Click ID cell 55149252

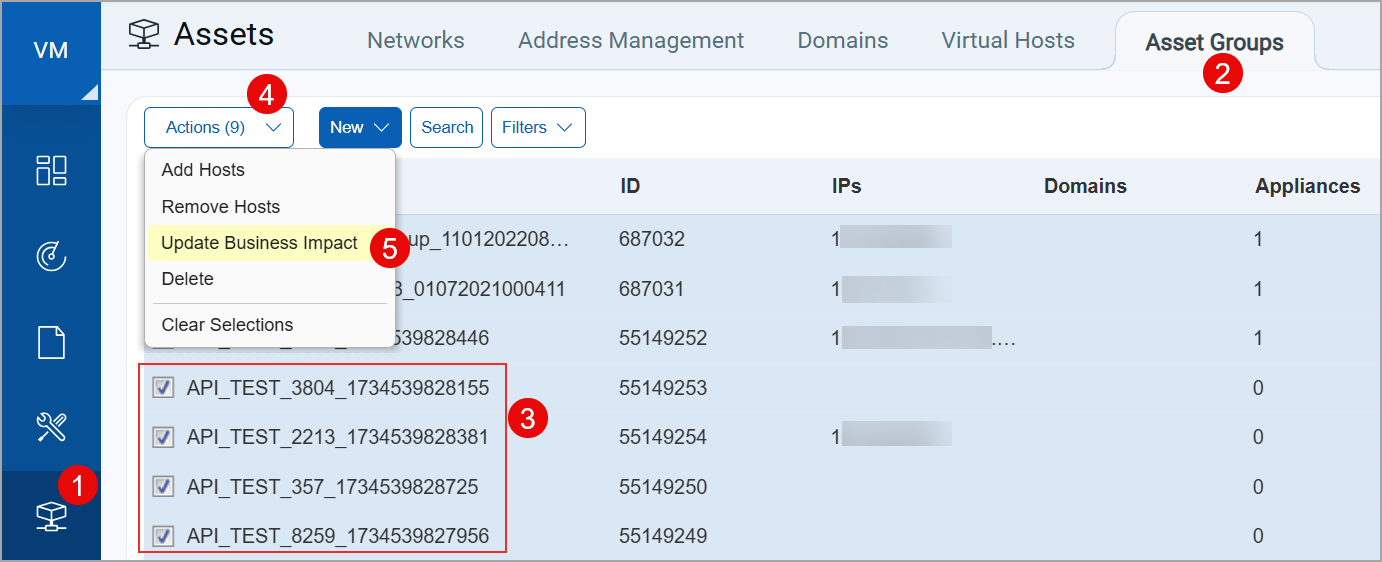pos(663,338)
